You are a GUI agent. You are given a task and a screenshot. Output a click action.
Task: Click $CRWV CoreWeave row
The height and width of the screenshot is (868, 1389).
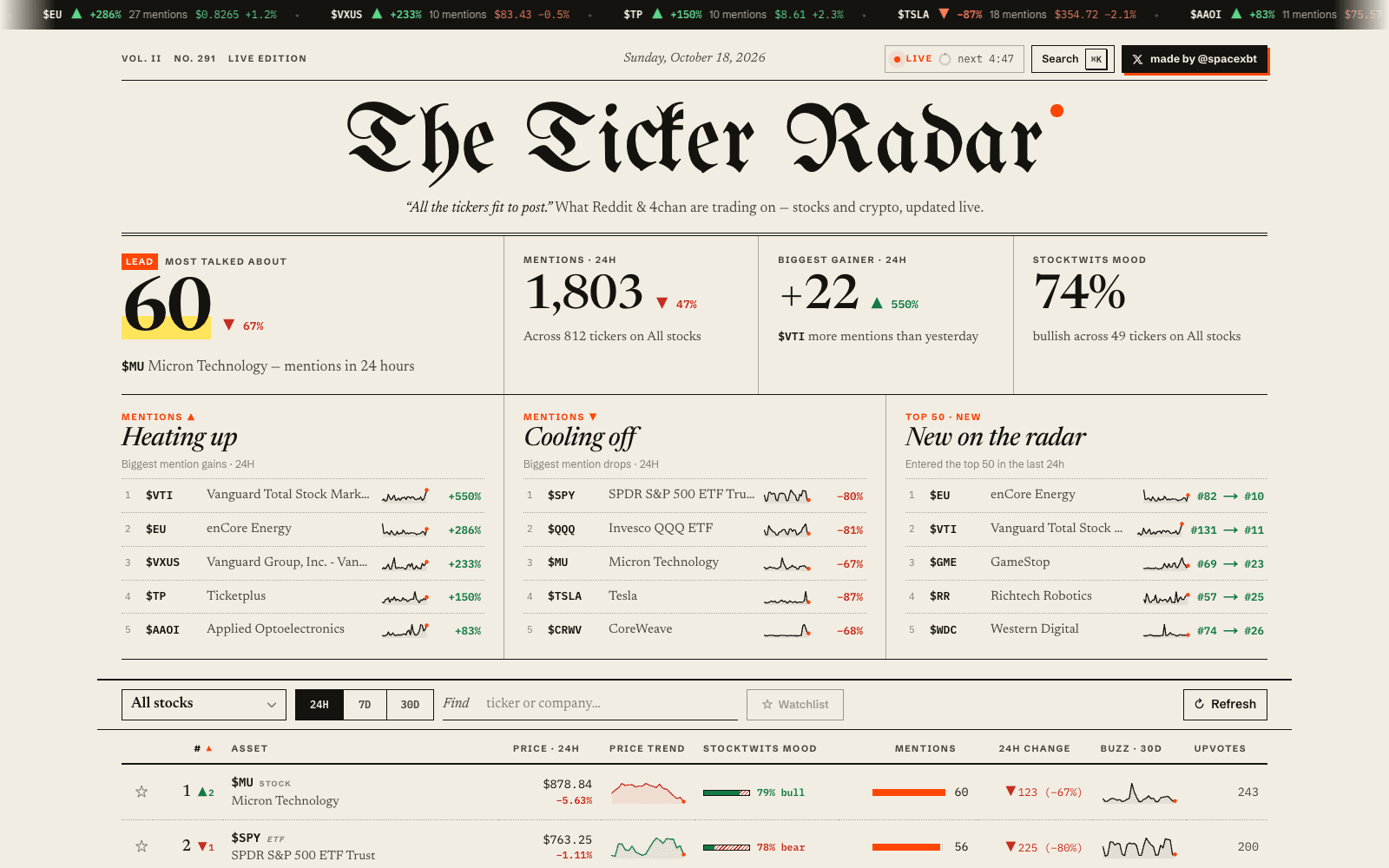pos(694,630)
